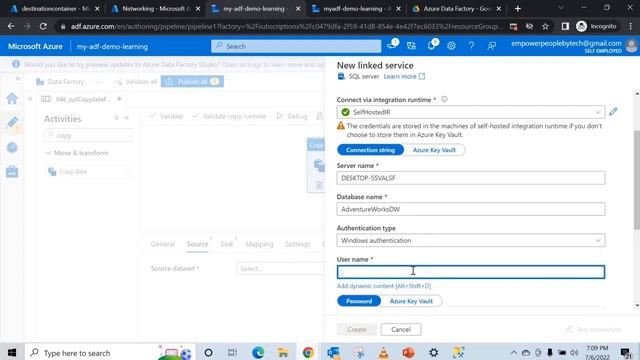The width and height of the screenshot is (640, 360).
Task: Open the directory switcher icon in header
Action: point(411,46)
